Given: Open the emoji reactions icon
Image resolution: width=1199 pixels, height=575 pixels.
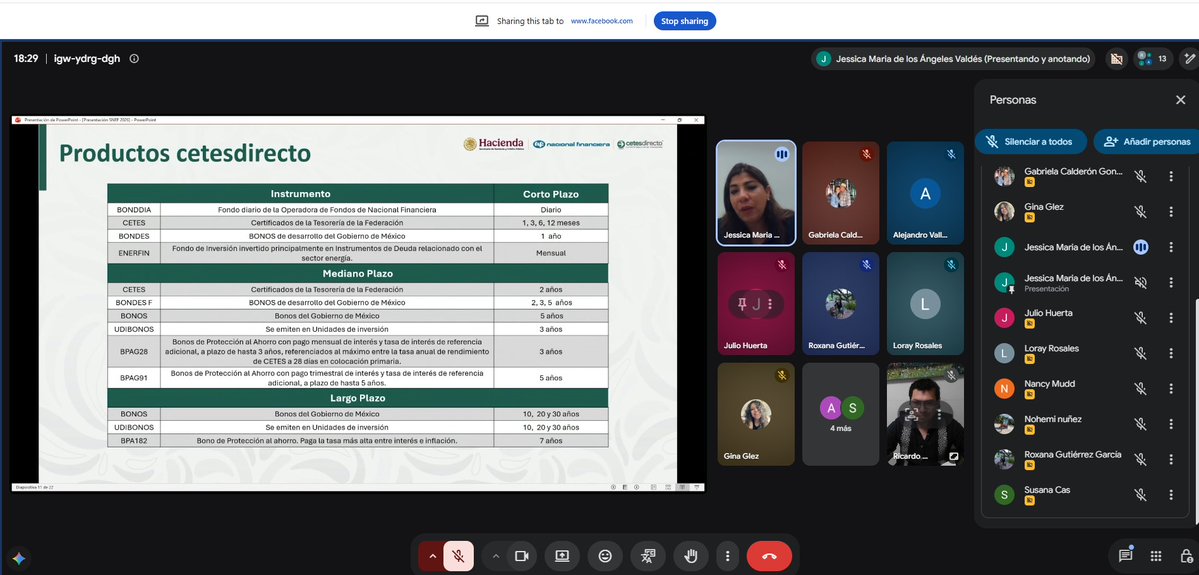Looking at the screenshot, I should (x=605, y=556).
